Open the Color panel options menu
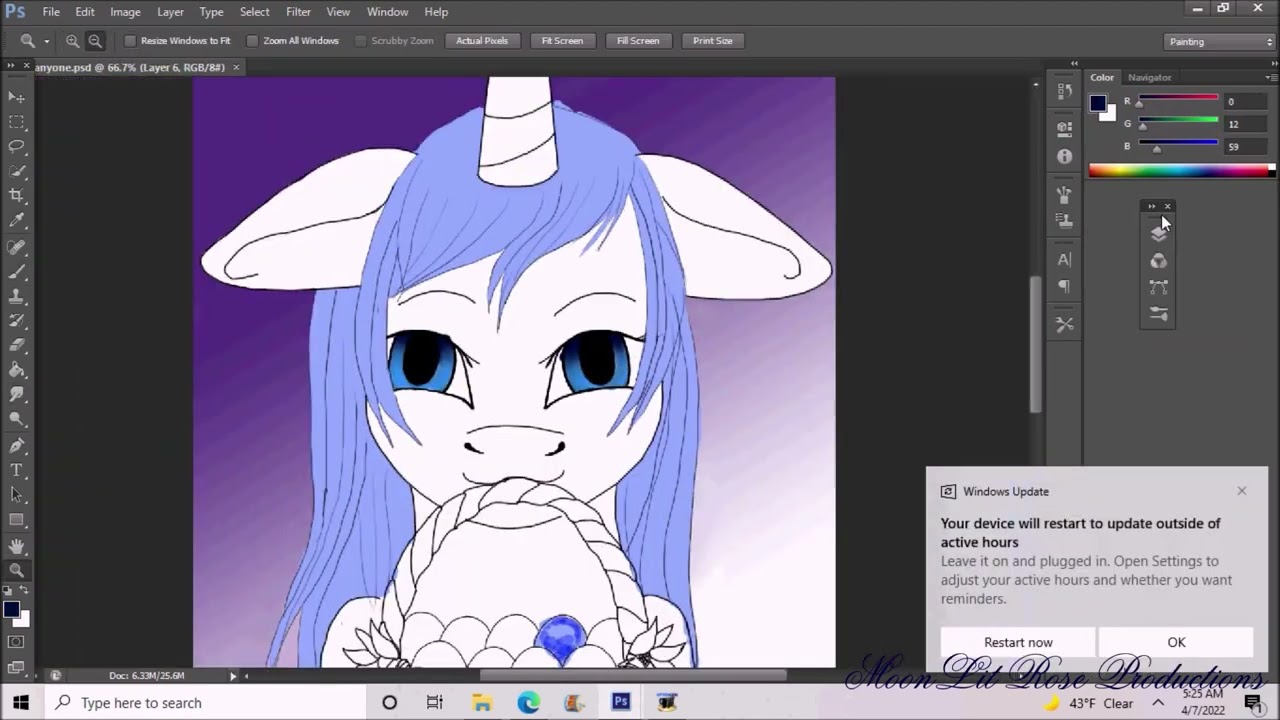Viewport: 1280px width, 720px height. pyautogui.click(x=1271, y=77)
